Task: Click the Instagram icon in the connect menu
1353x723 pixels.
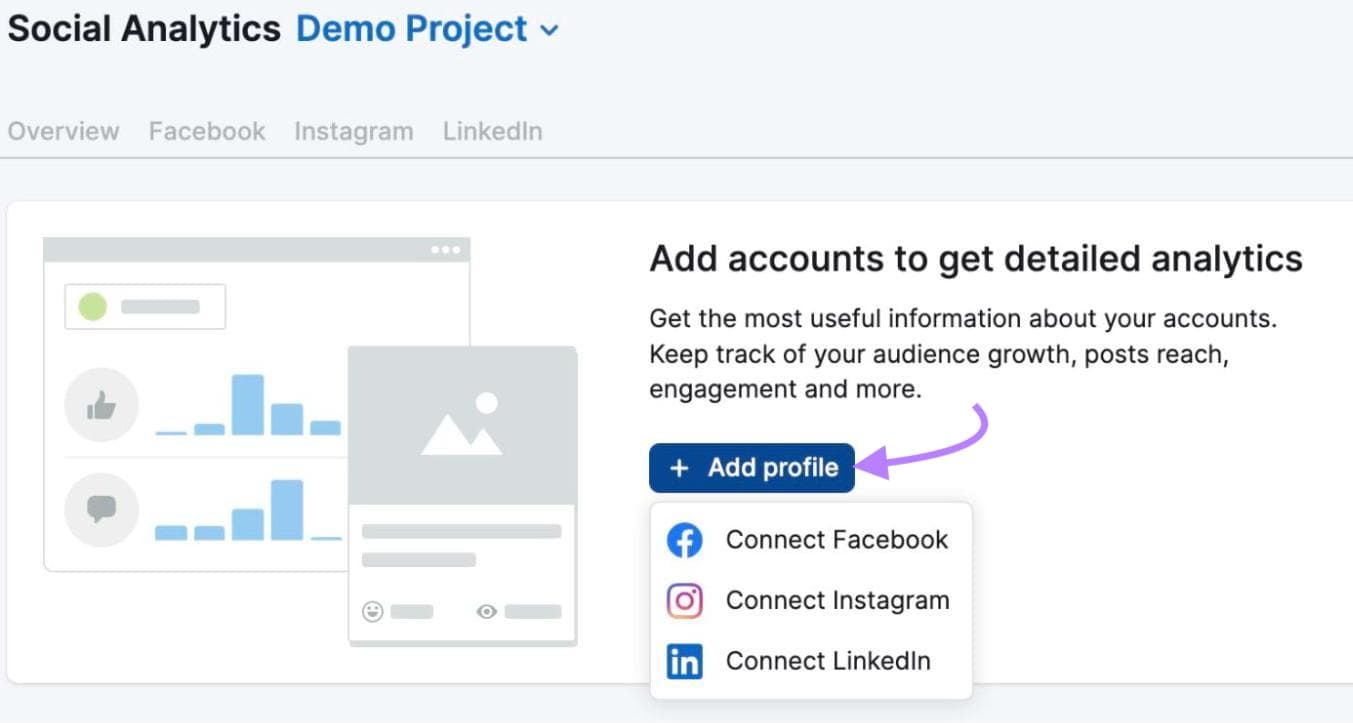Action: 684,600
